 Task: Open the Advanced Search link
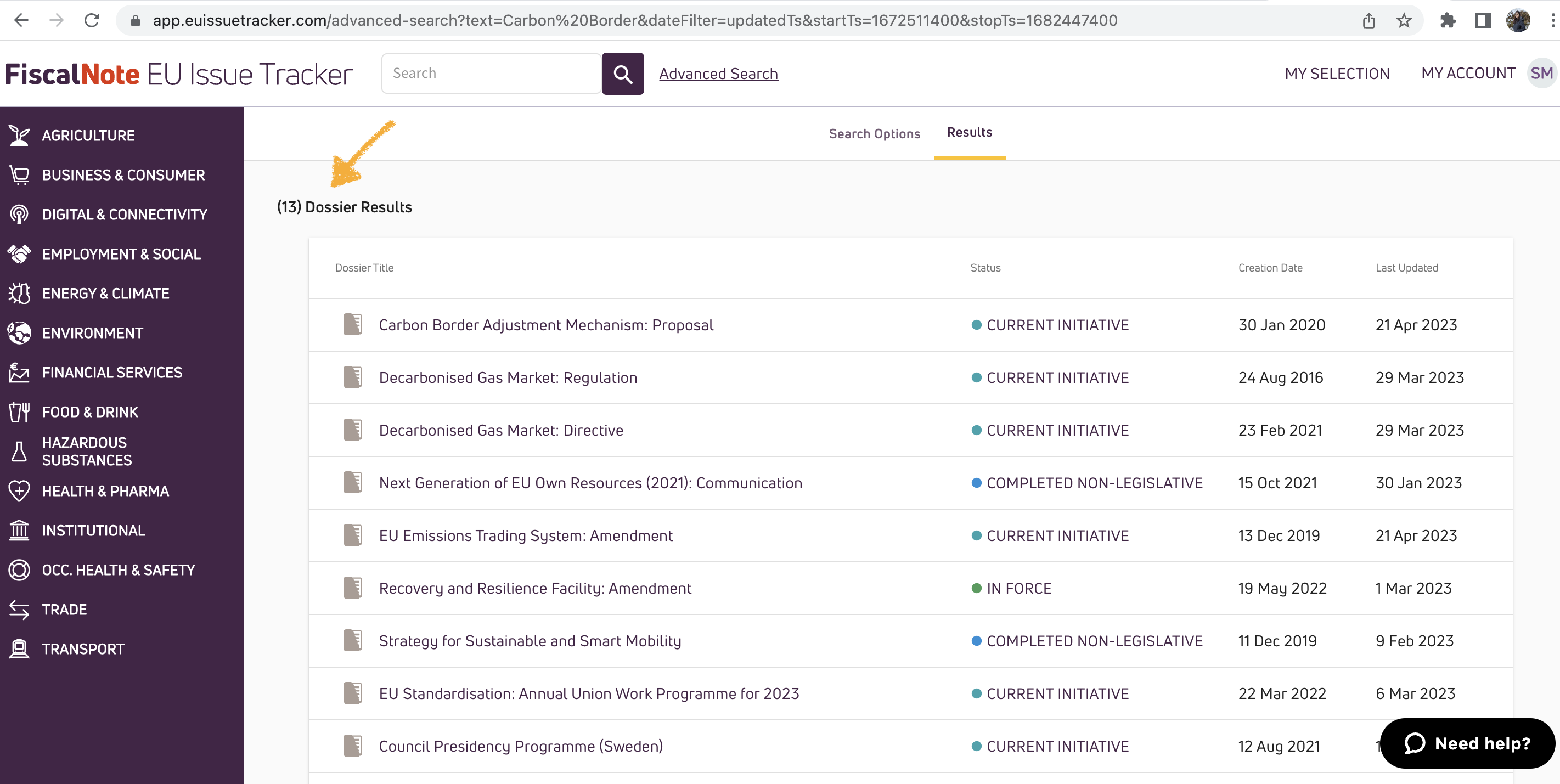coord(718,74)
